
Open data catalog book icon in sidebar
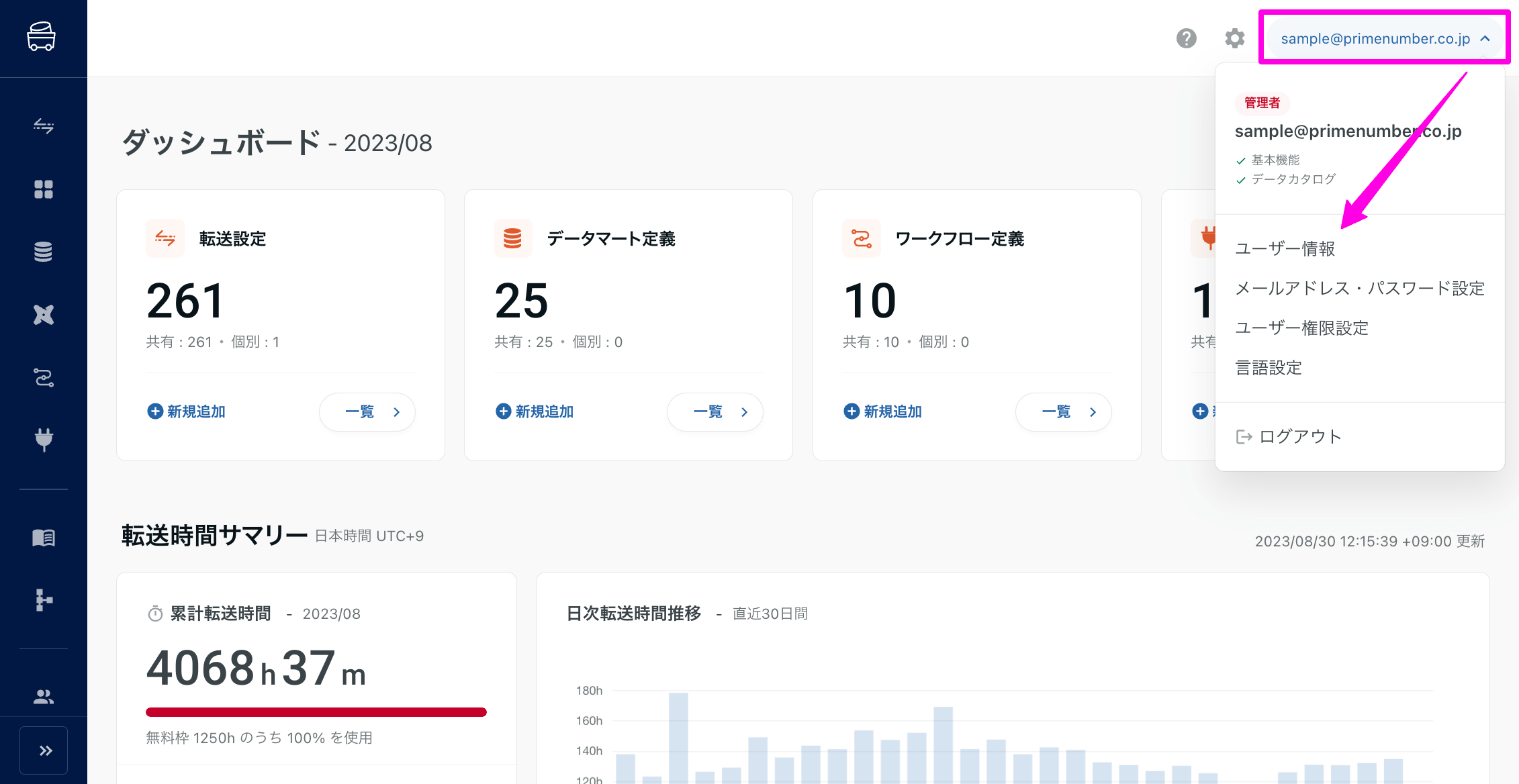[44, 538]
